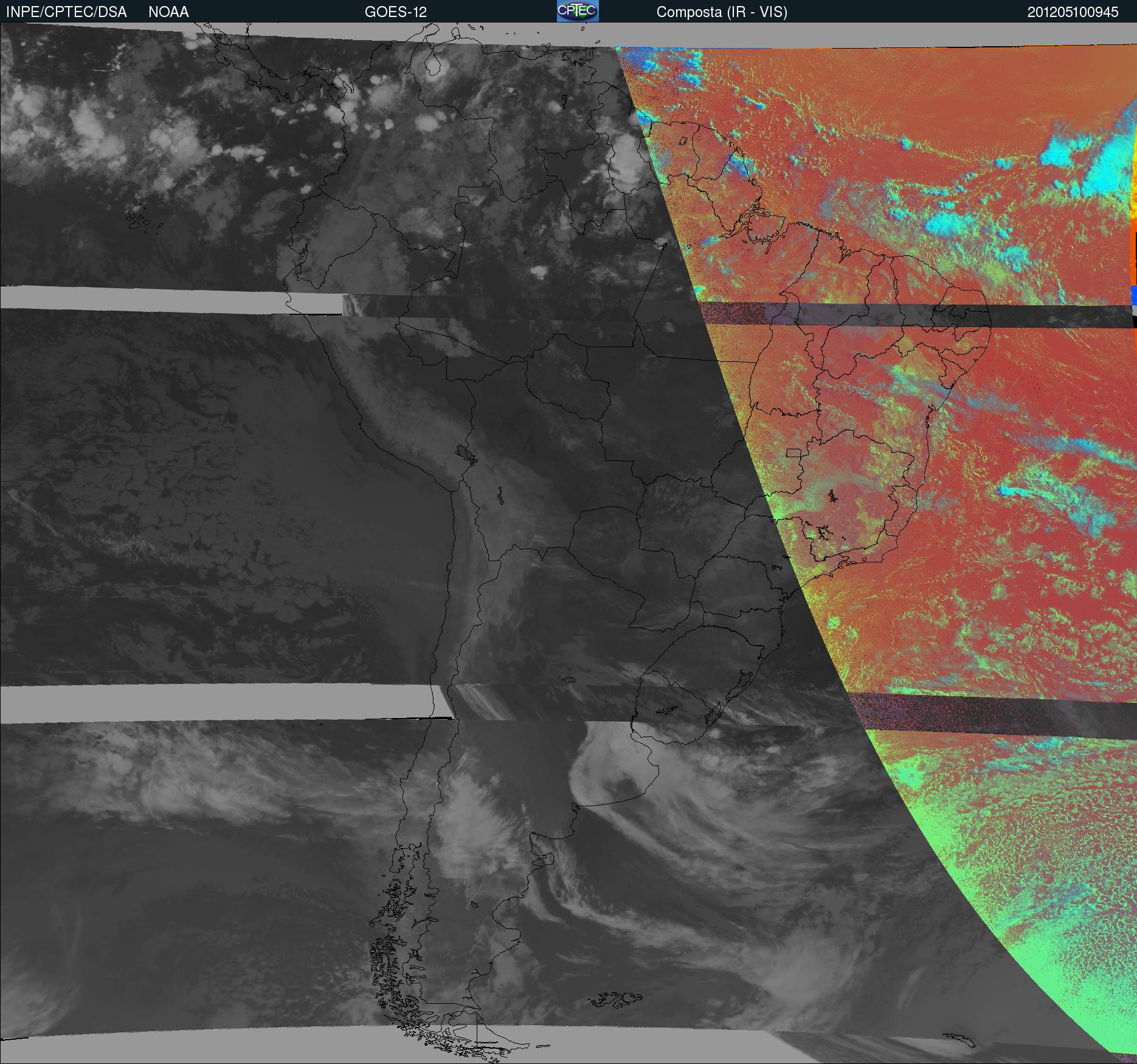This screenshot has width=1137, height=1064.
Task: Click the CPTEC logo in the header
Action: [x=578, y=11]
